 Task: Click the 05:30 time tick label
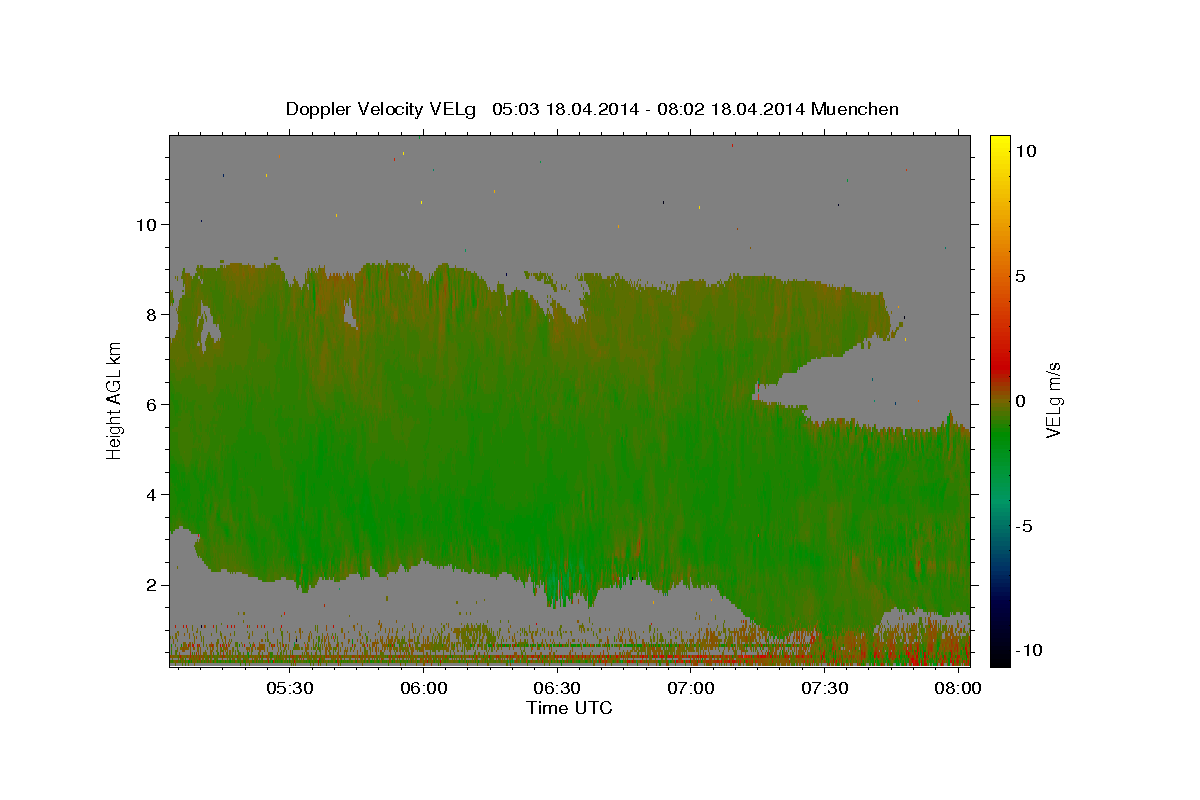point(290,689)
